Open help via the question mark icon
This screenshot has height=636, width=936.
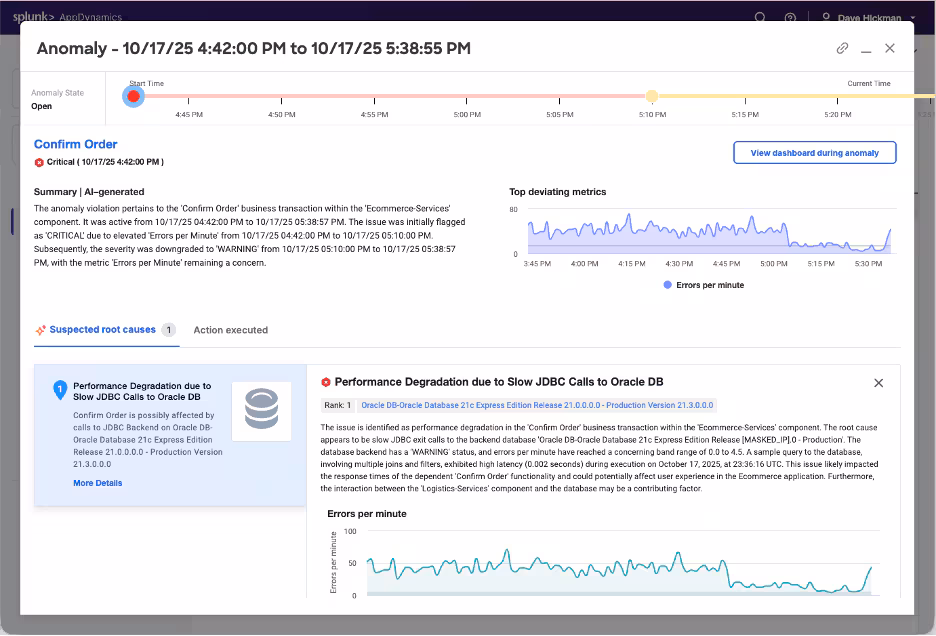point(790,17)
